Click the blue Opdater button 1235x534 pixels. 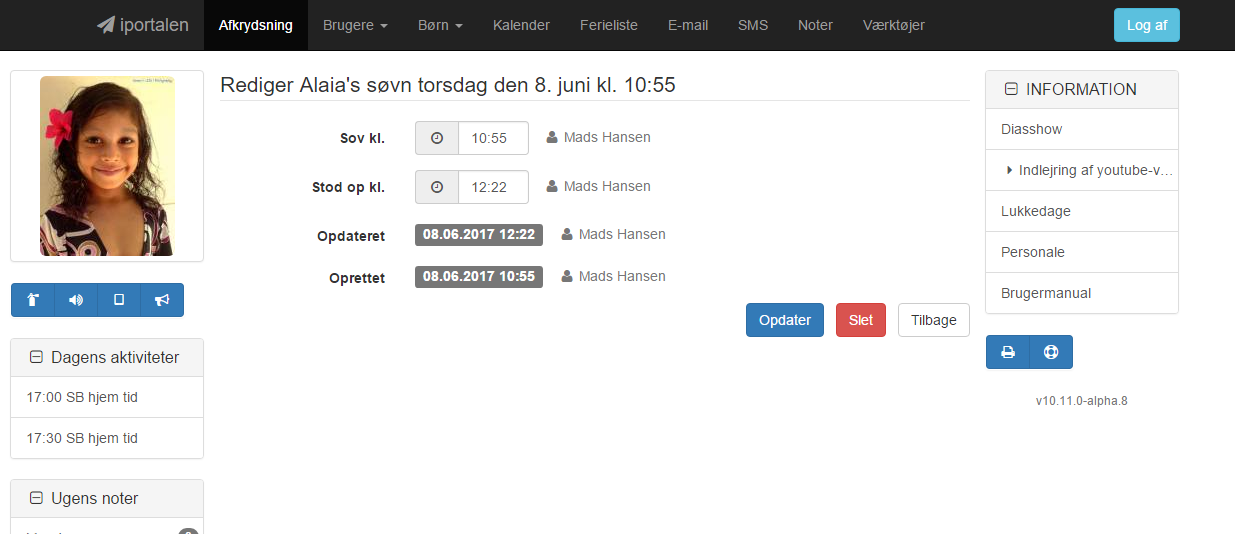click(x=785, y=320)
